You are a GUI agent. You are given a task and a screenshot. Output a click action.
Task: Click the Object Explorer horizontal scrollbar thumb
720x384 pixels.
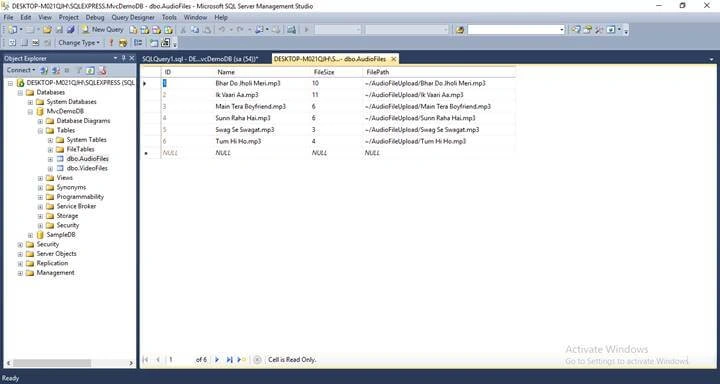tap(52, 363)
